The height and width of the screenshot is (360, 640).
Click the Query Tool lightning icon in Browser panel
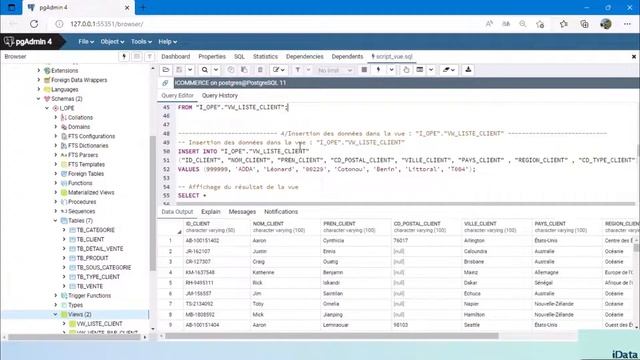pyautogui.click(x=124, y=56)
